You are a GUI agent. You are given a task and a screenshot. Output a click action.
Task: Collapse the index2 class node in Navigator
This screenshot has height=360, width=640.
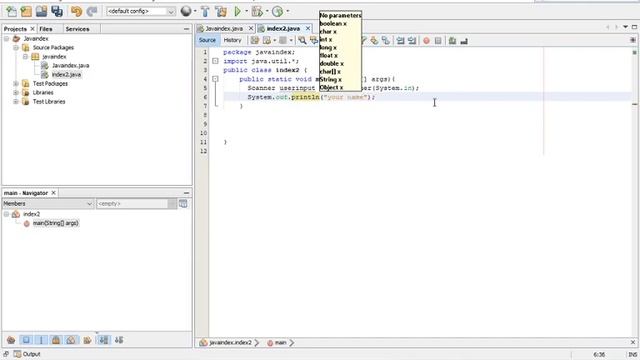click(7, 214)
